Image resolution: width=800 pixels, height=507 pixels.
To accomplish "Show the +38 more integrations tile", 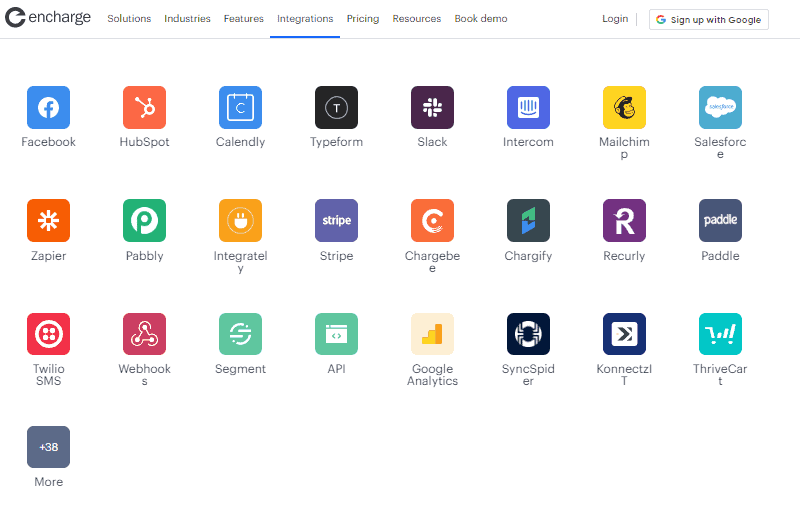I will coord(48,447).
